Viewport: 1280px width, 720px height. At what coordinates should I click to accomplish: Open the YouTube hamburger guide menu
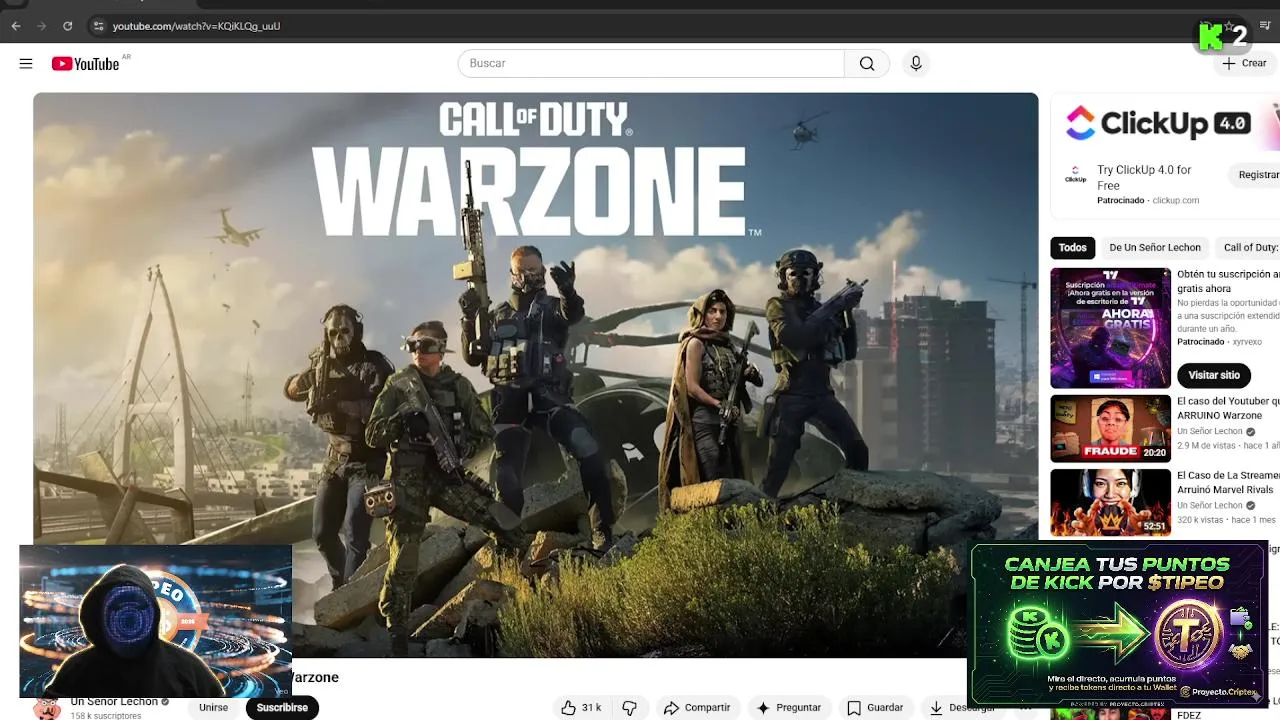coord(26,64)
